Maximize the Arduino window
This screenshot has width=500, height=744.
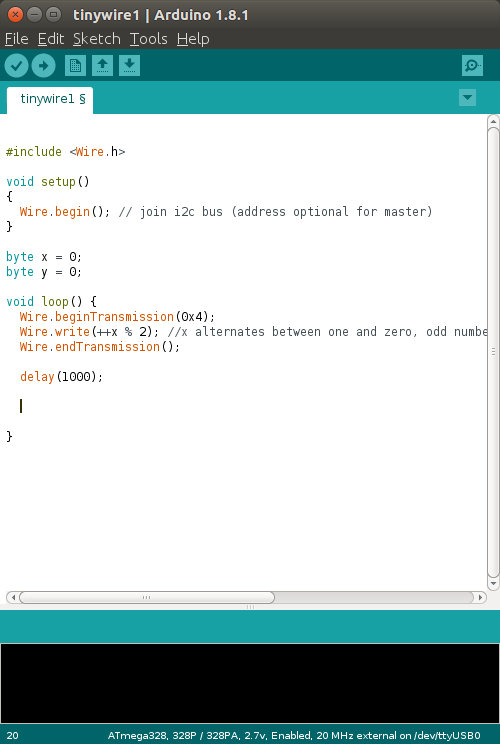point(54,15)
